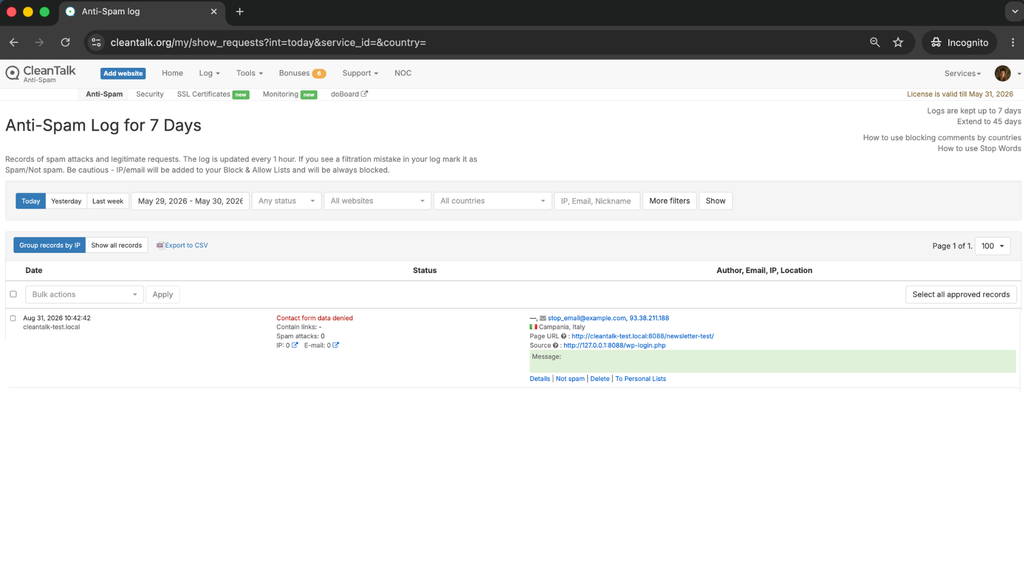Open the Bulk actions dropdown
The height and width of the screenshot is (576, 1024).
coord(84,295)
